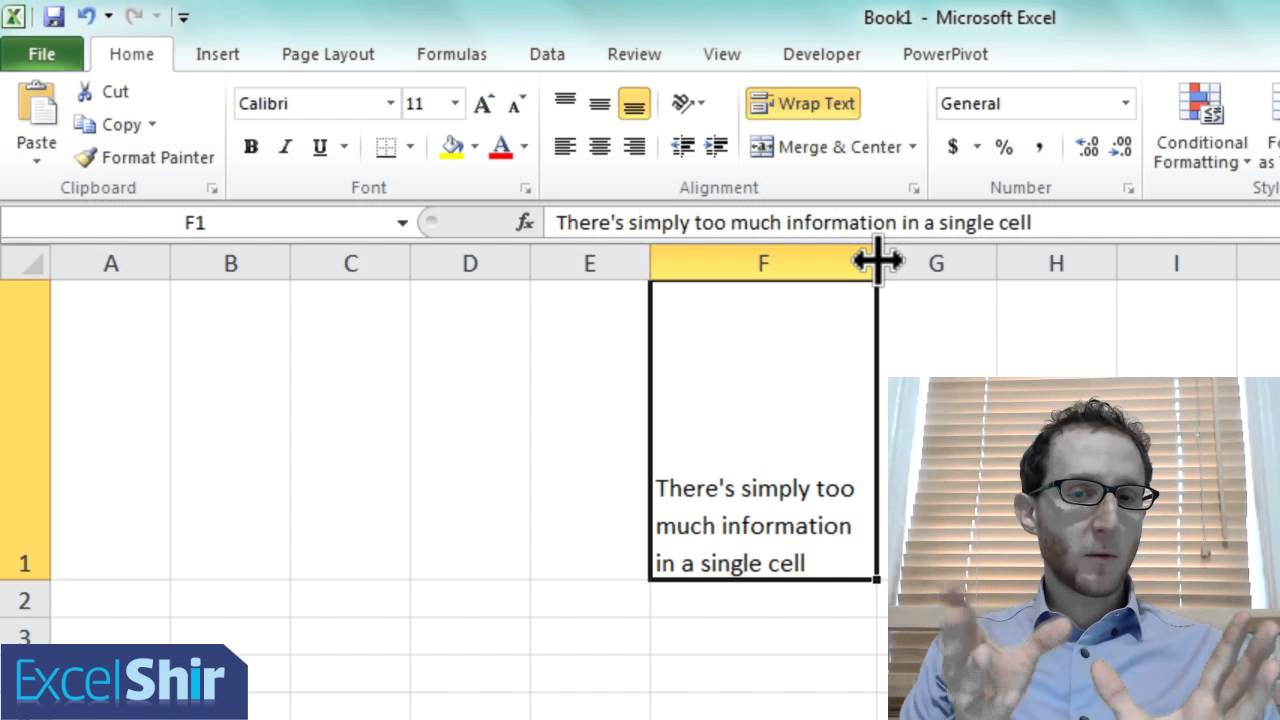1280x720 pixels.
Task: Open the General number format dropdown
Action: [x=1125, y=104]
